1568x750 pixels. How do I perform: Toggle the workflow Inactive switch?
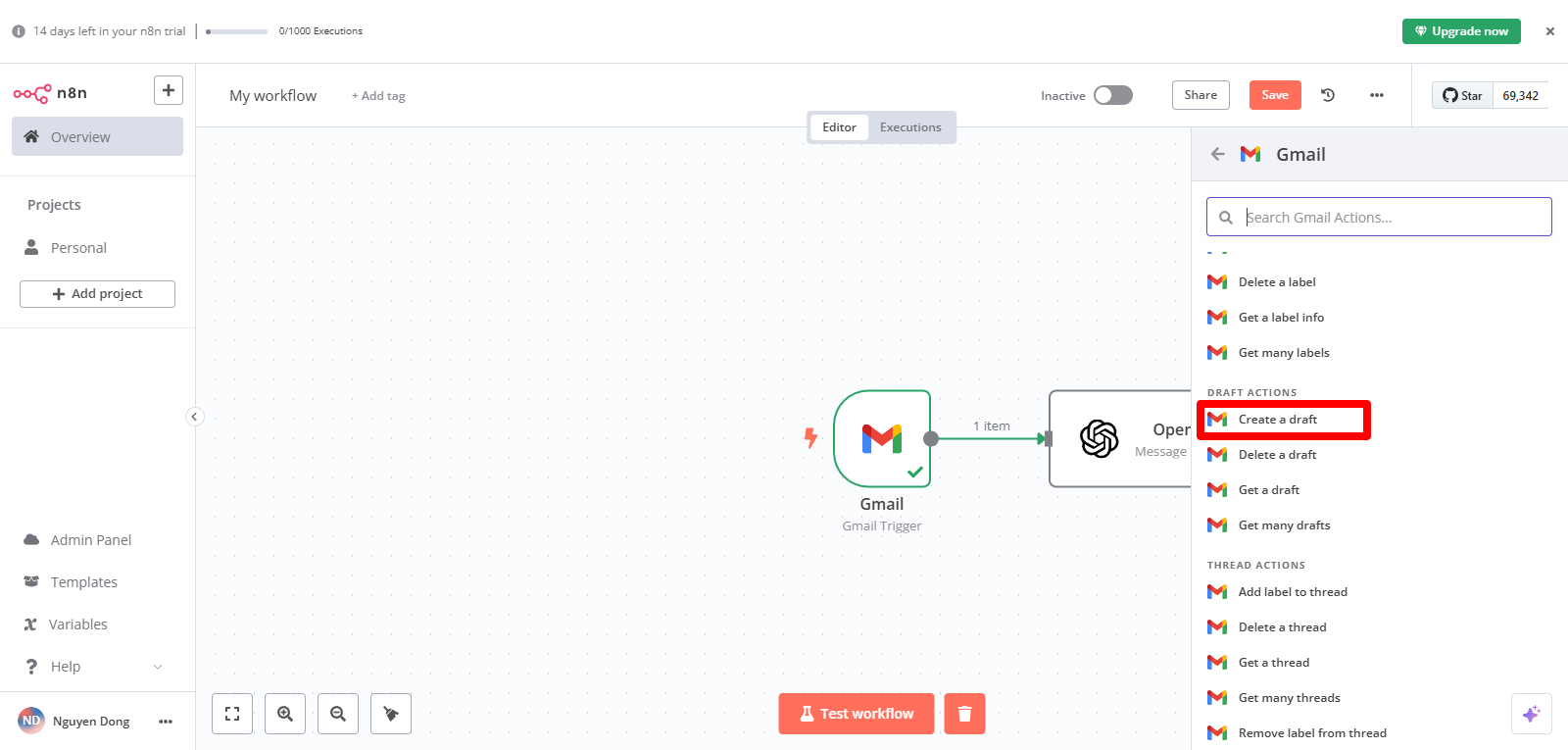pyautogui.click(x=1113, y=95)
